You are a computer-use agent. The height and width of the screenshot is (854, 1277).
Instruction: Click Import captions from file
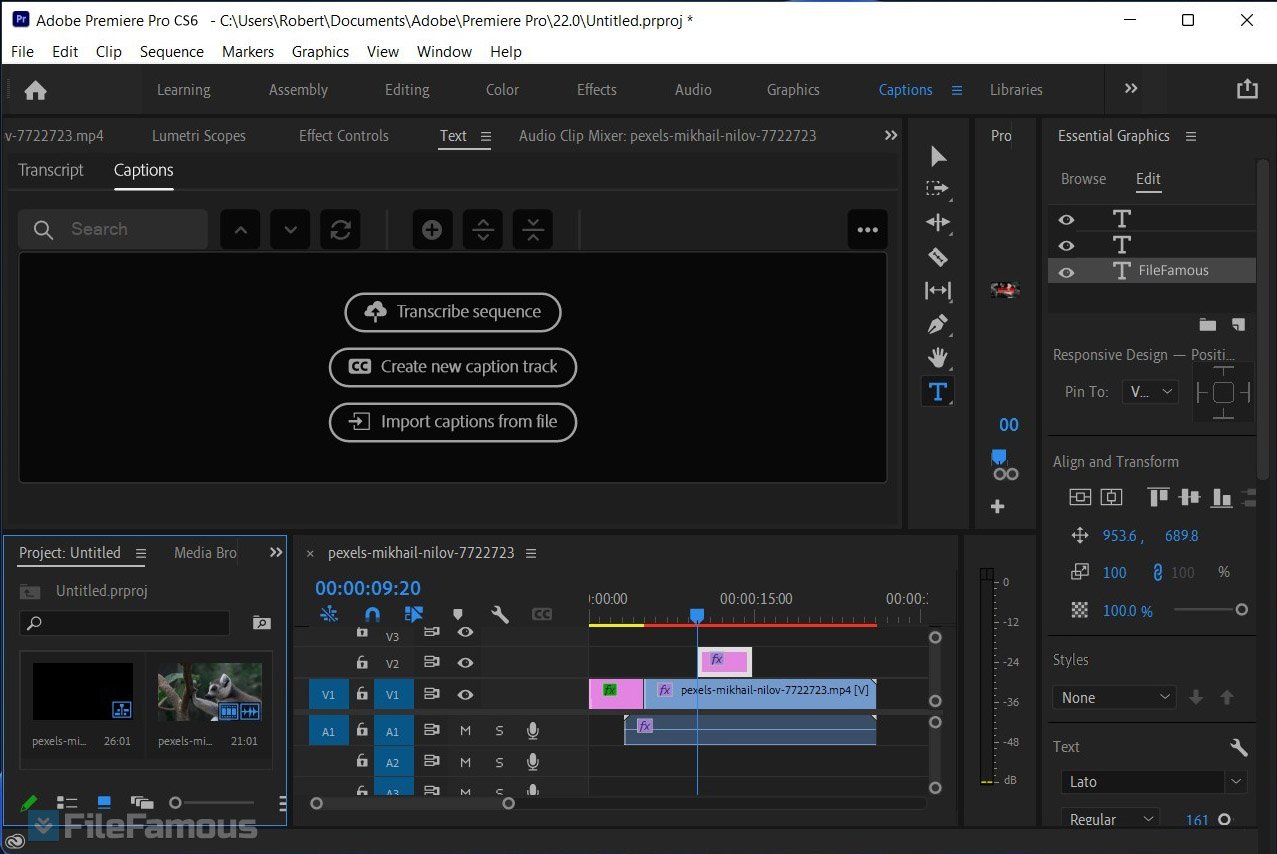[453, 422]
